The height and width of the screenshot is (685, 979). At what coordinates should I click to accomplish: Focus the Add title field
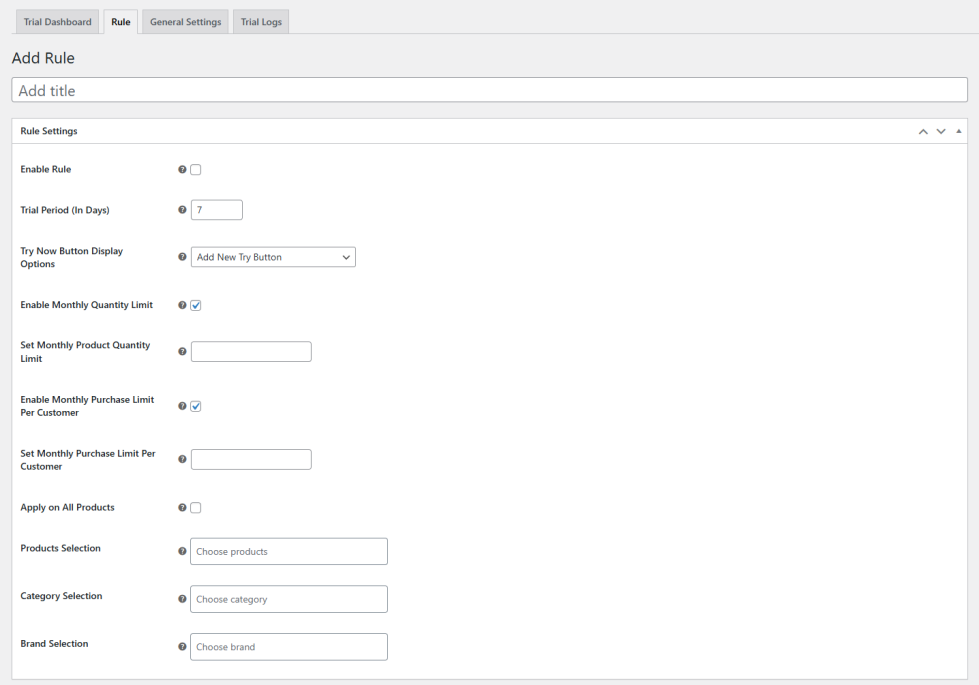(489, 90)
